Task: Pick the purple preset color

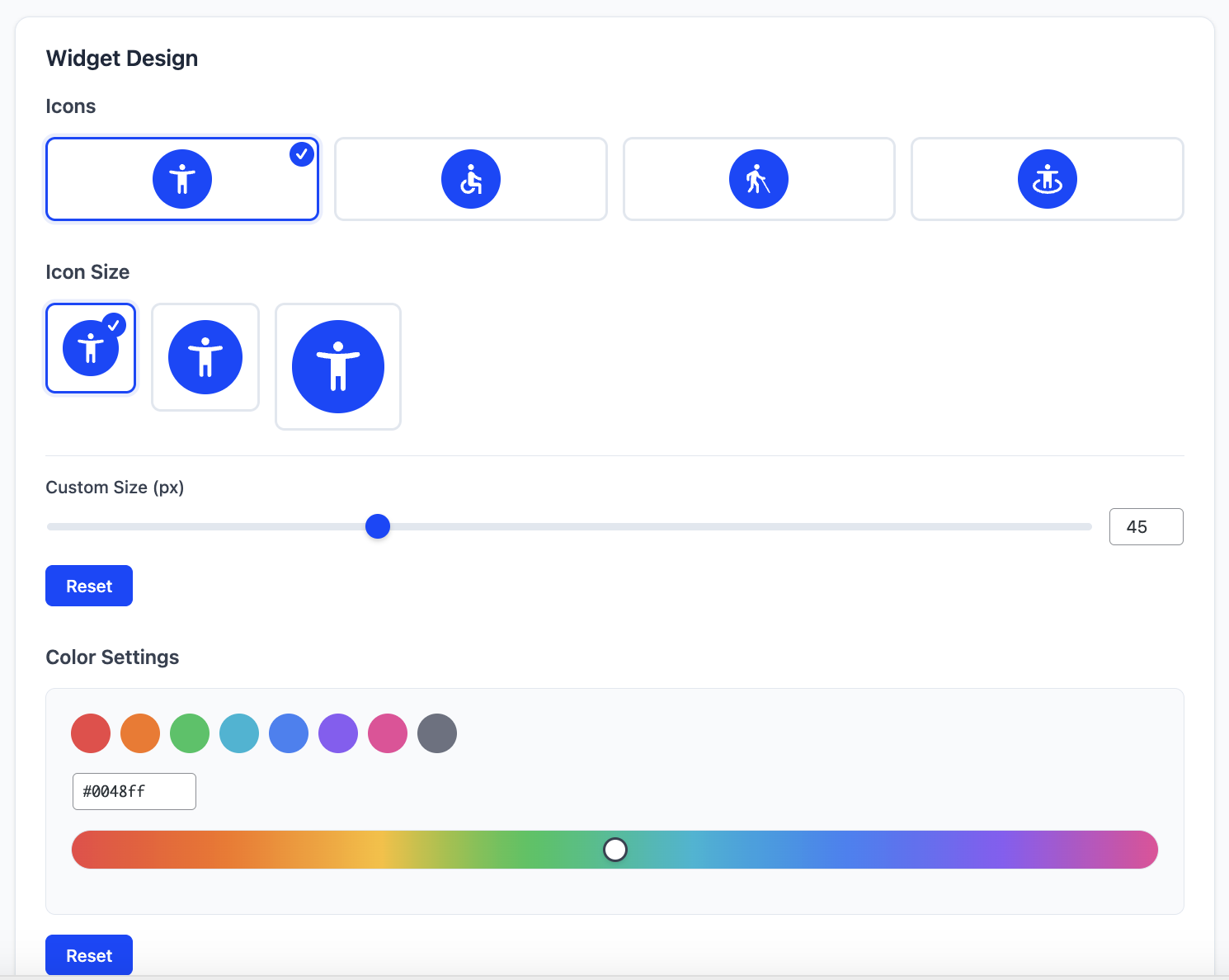Action: tap(338, 733)
